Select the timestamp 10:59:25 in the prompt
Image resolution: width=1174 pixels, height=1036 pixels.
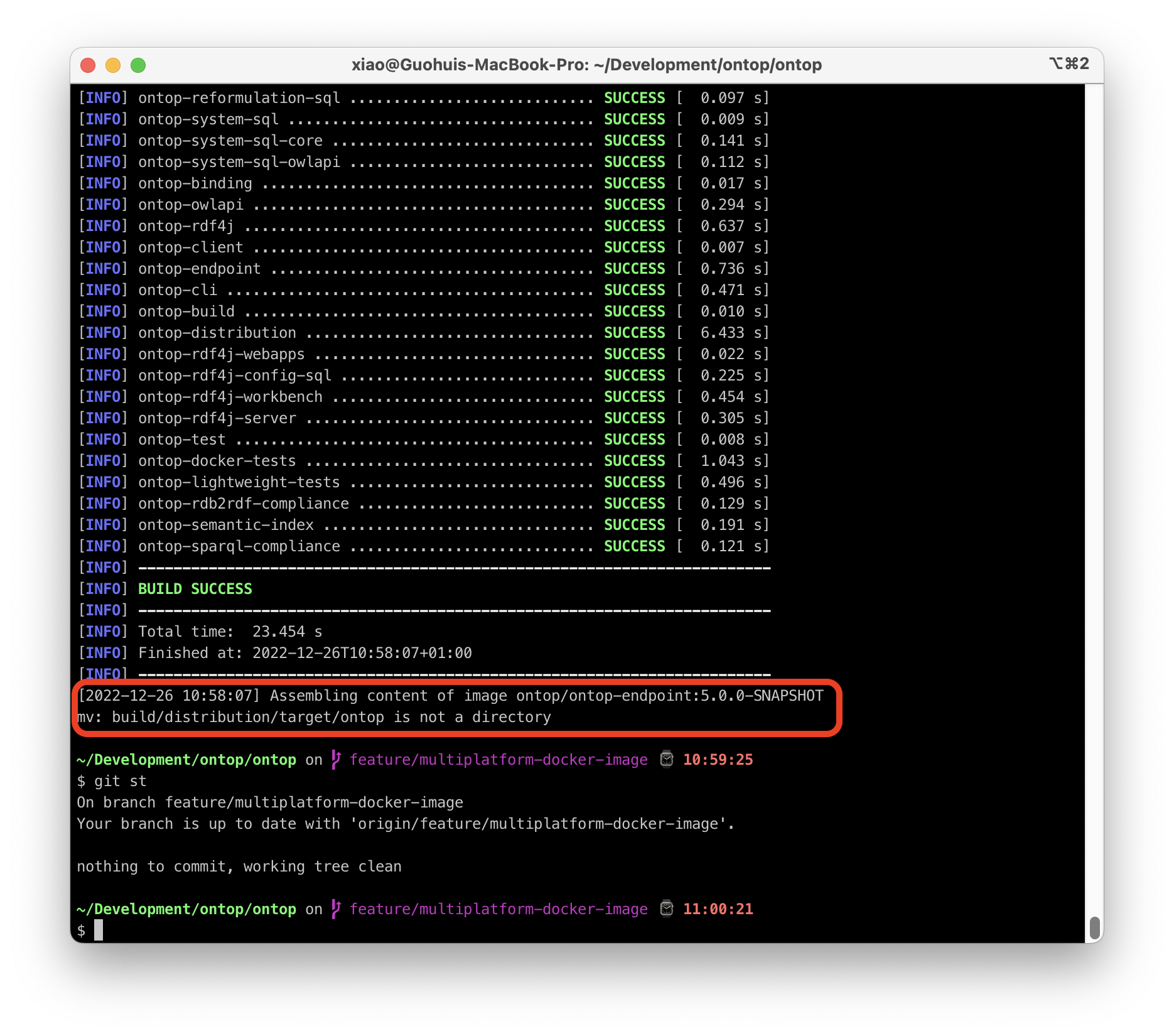pyautogui.click(x=718, y=760)
